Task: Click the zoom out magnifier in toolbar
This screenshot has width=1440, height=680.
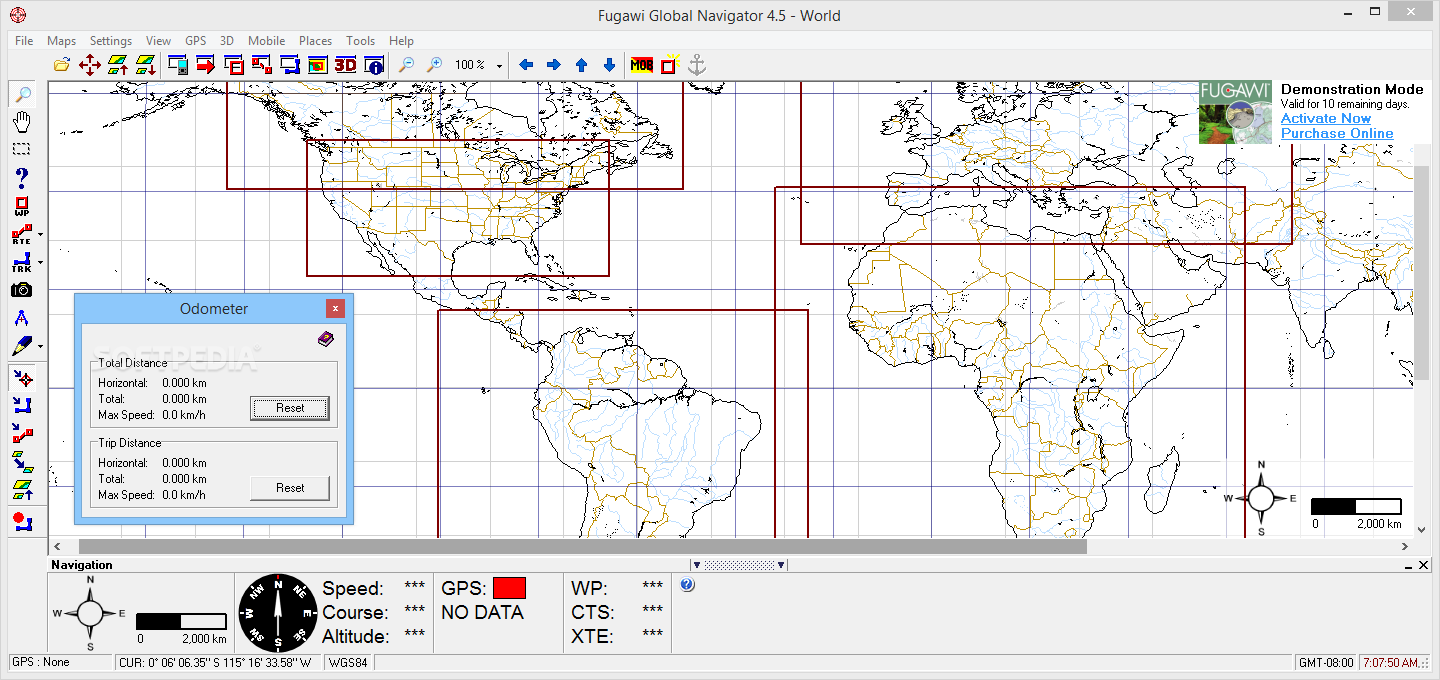Action: (x=407, y=65)
